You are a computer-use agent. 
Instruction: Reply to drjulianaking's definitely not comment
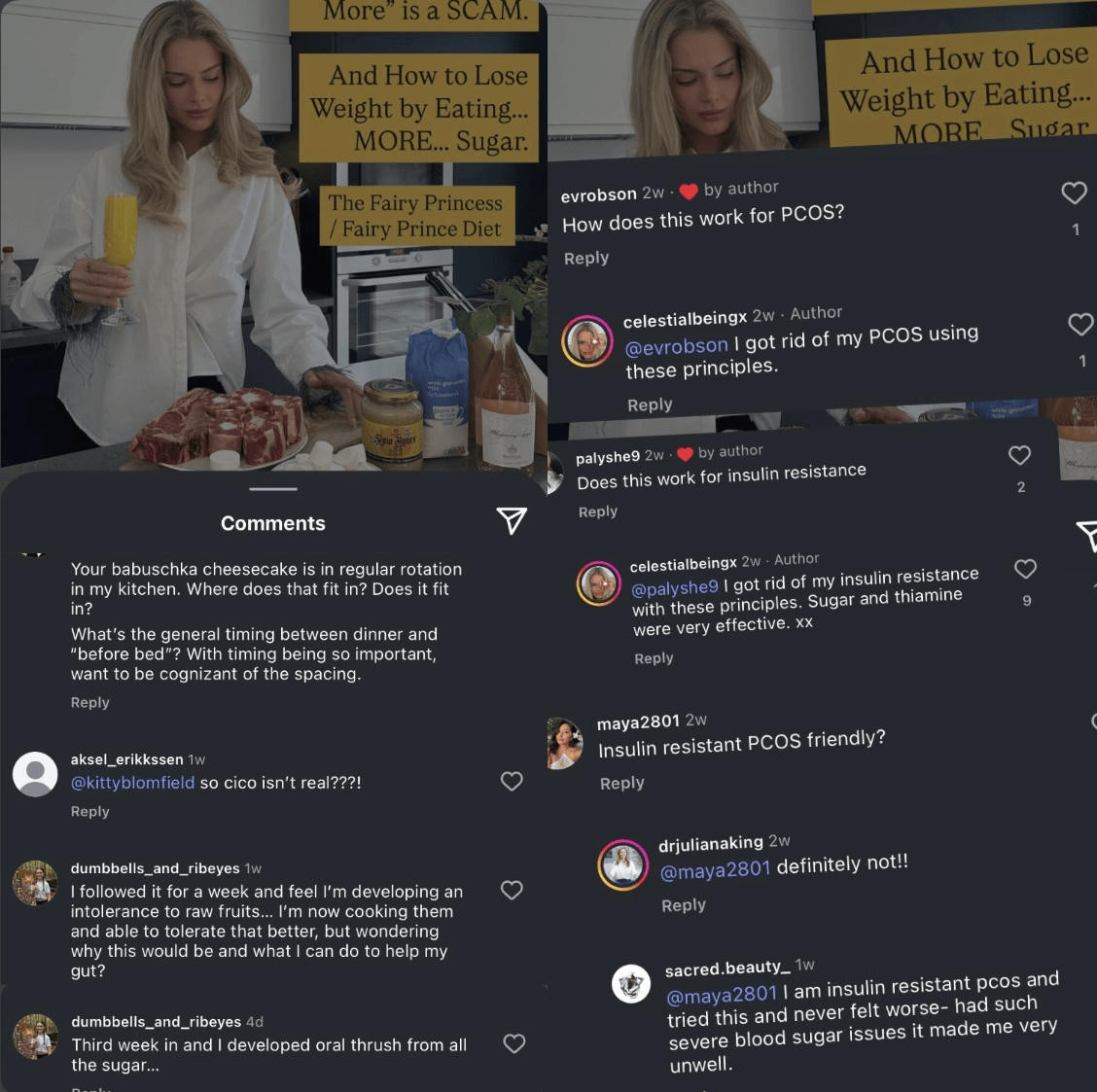click(684, 905)
